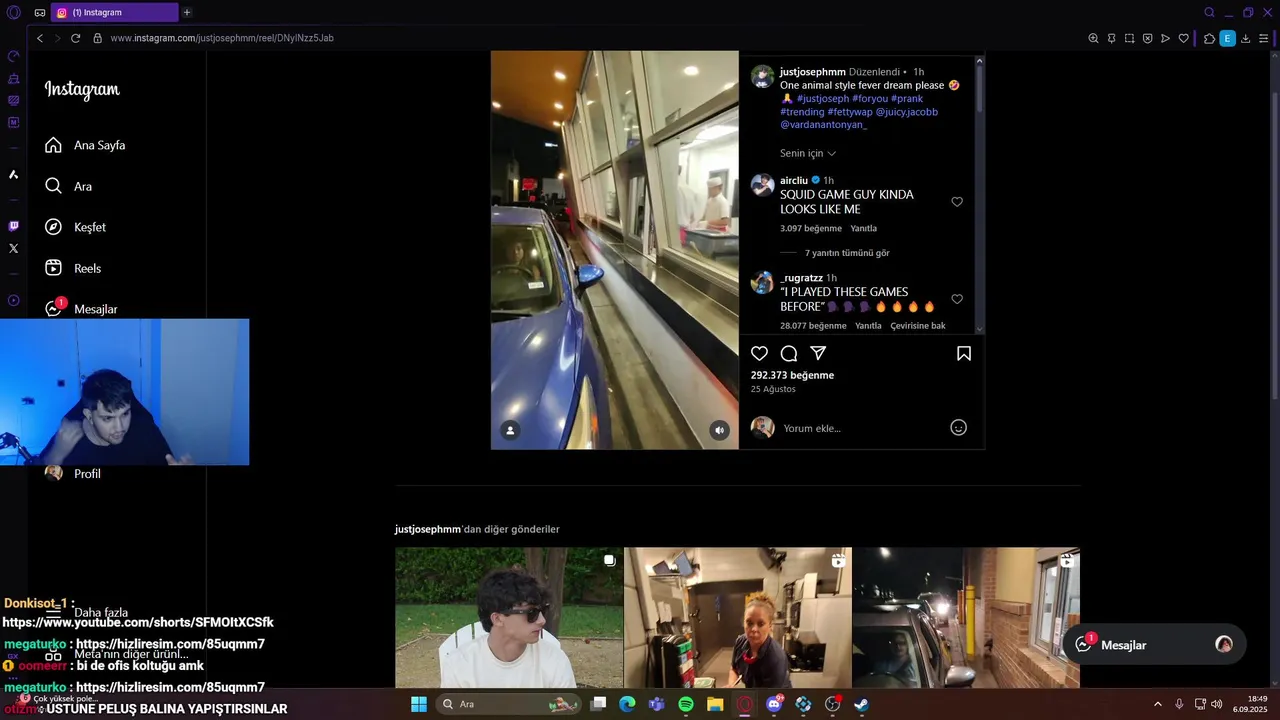Open Spotify from the taskbar
1280x720 pixels.
click(686, 704)
